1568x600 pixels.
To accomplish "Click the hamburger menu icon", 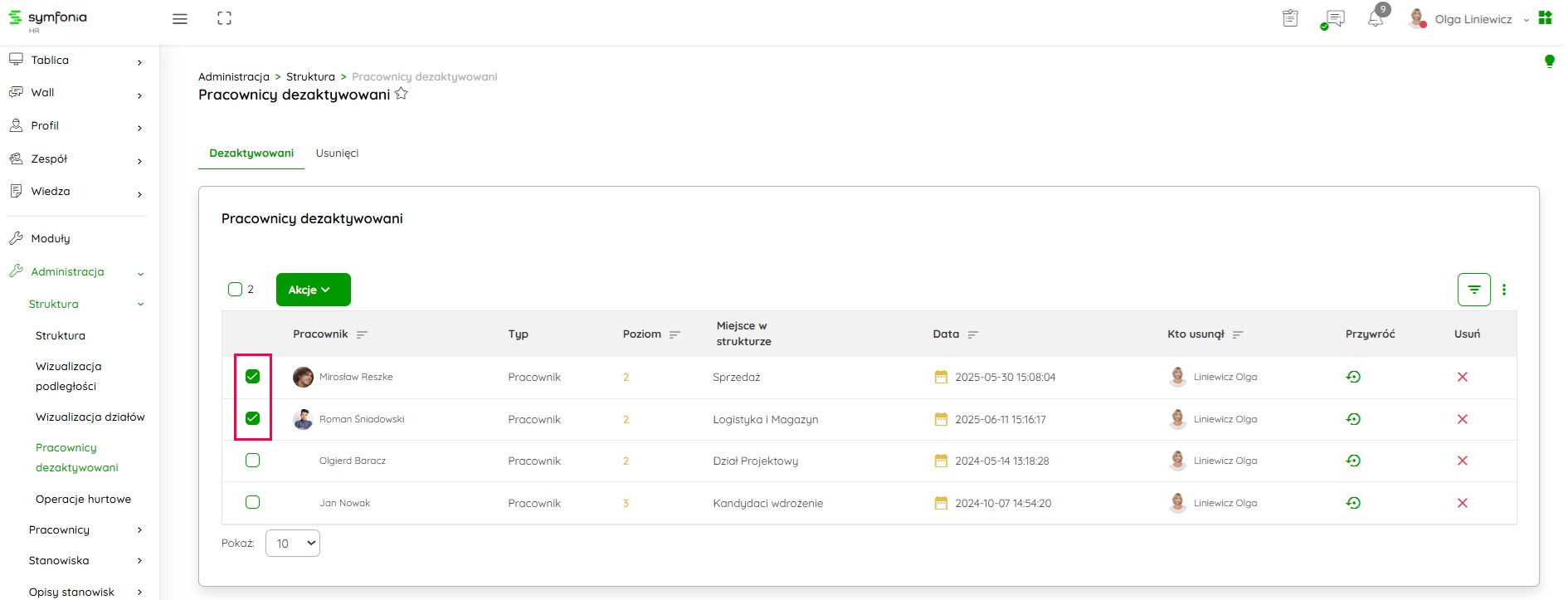I will [179, 19].
